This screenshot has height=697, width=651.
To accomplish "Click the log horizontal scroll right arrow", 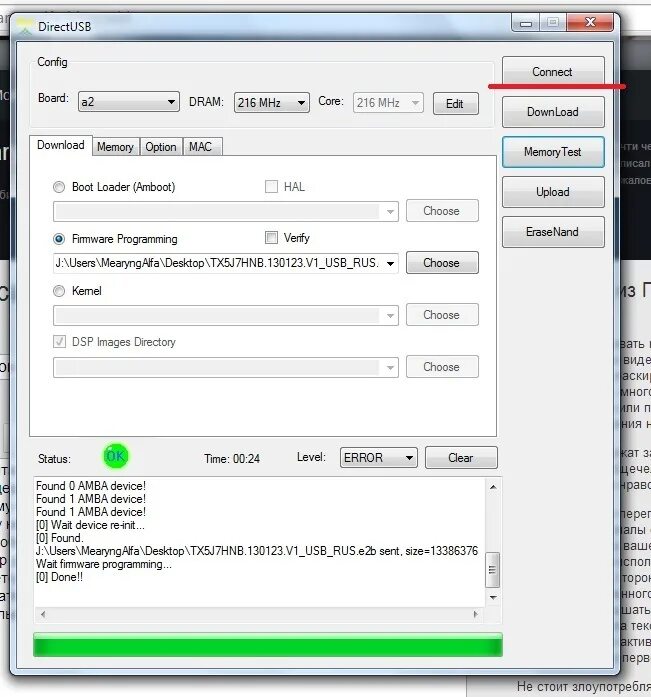I will click(x=475, y=614).
